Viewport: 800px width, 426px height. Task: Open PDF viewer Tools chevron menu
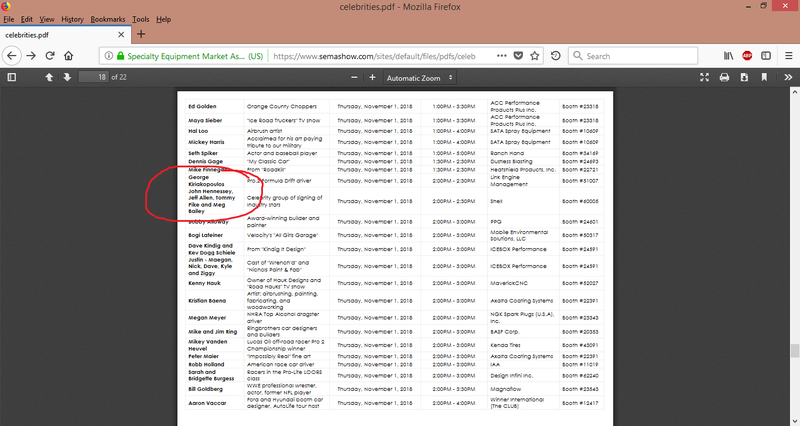[x=788, y=77]
